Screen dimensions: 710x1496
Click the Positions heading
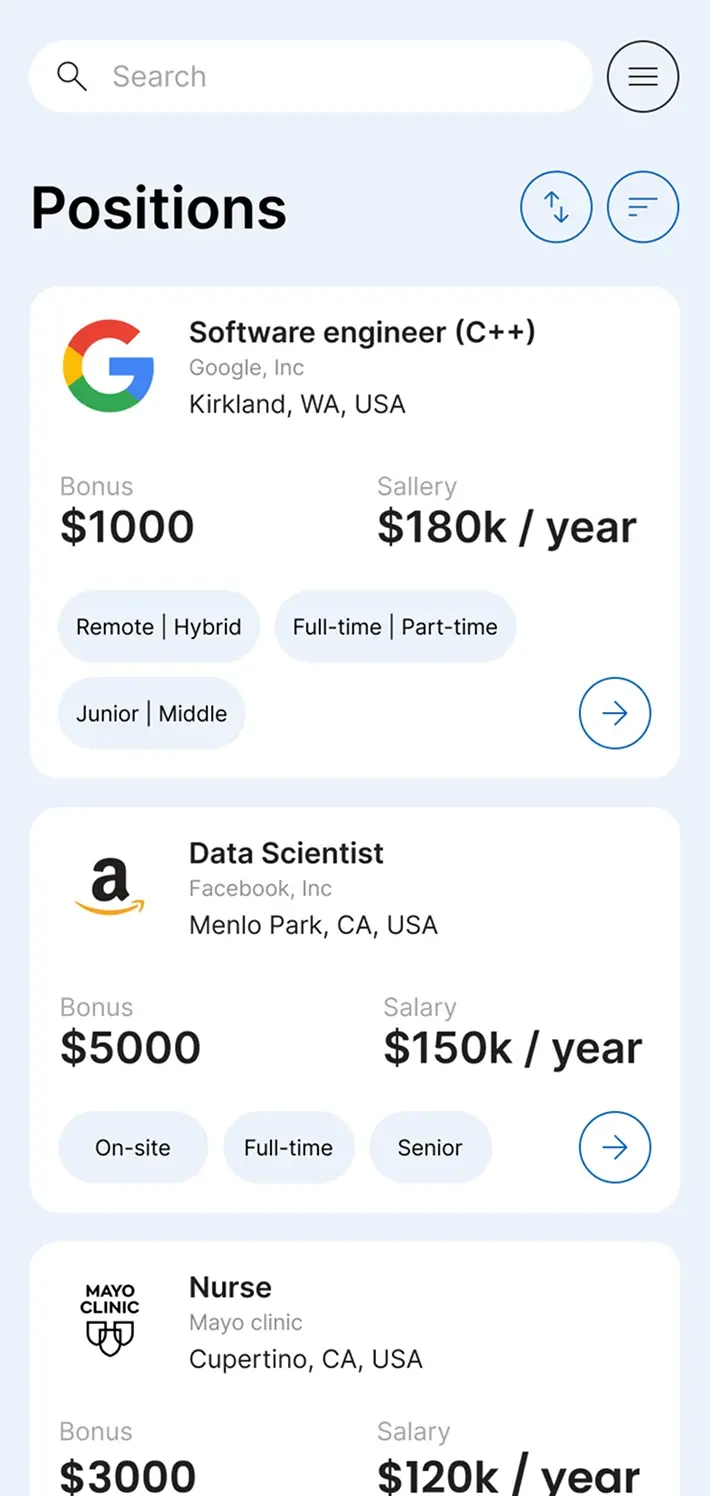(159, 208)
